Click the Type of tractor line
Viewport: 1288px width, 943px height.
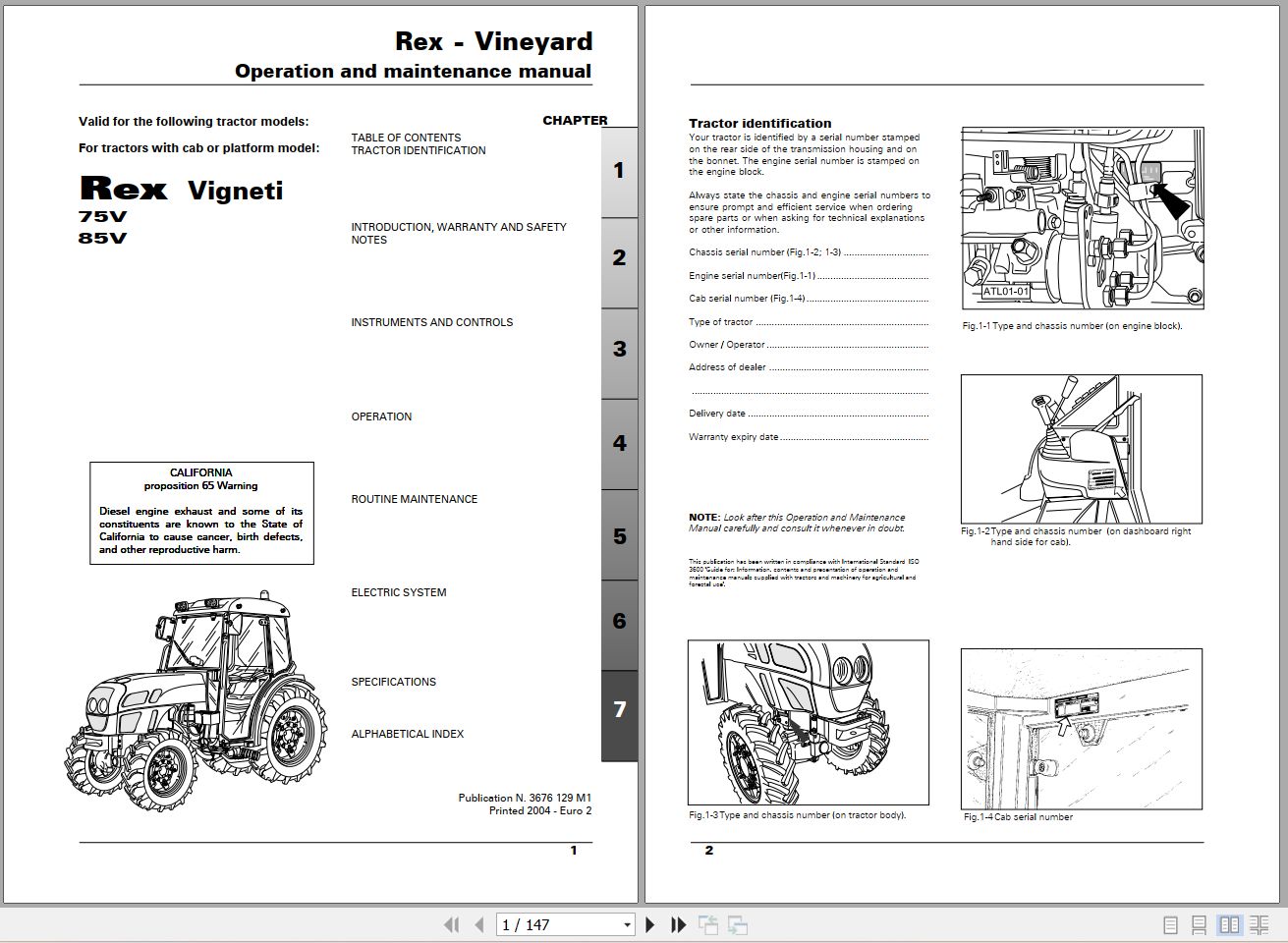tap(809, 322)
